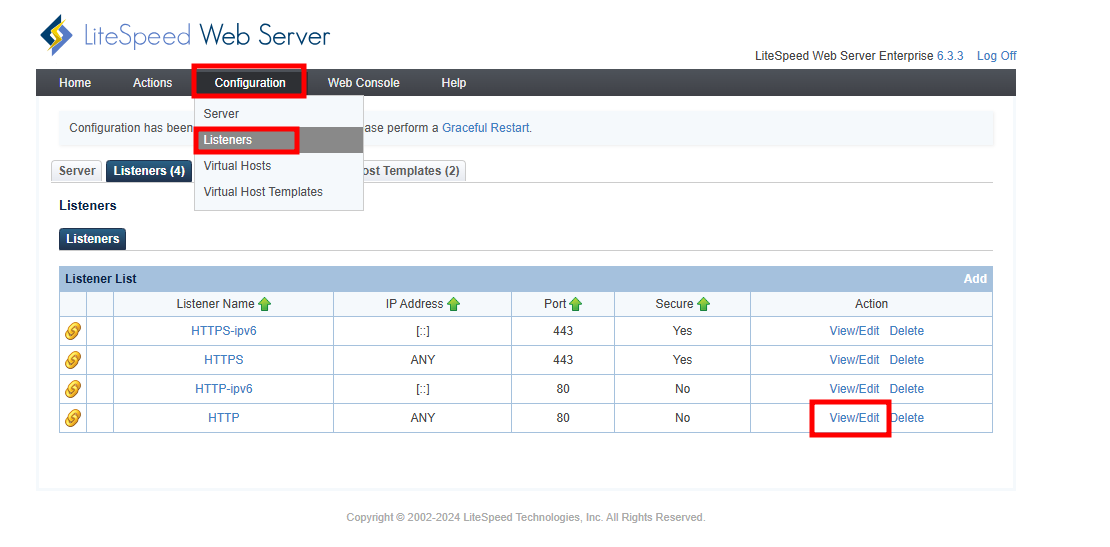Sort by IP Address green arrow
The image size is (1110, 547).
[453, 304]
